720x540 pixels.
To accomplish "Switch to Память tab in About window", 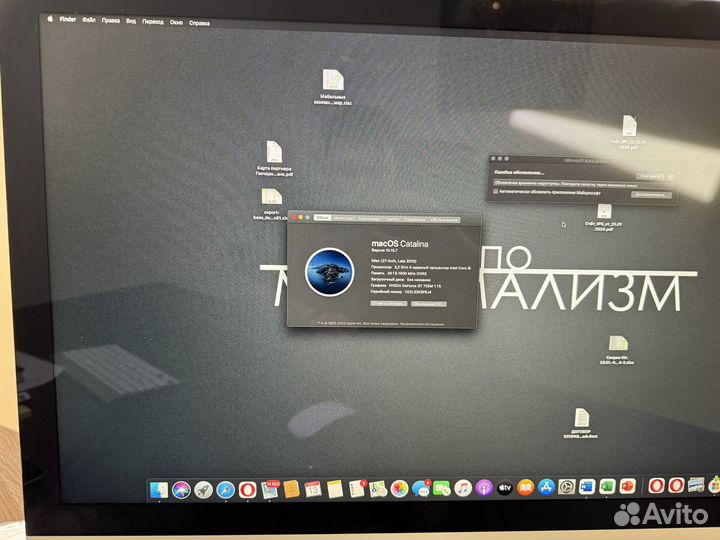I will (392, 219).
